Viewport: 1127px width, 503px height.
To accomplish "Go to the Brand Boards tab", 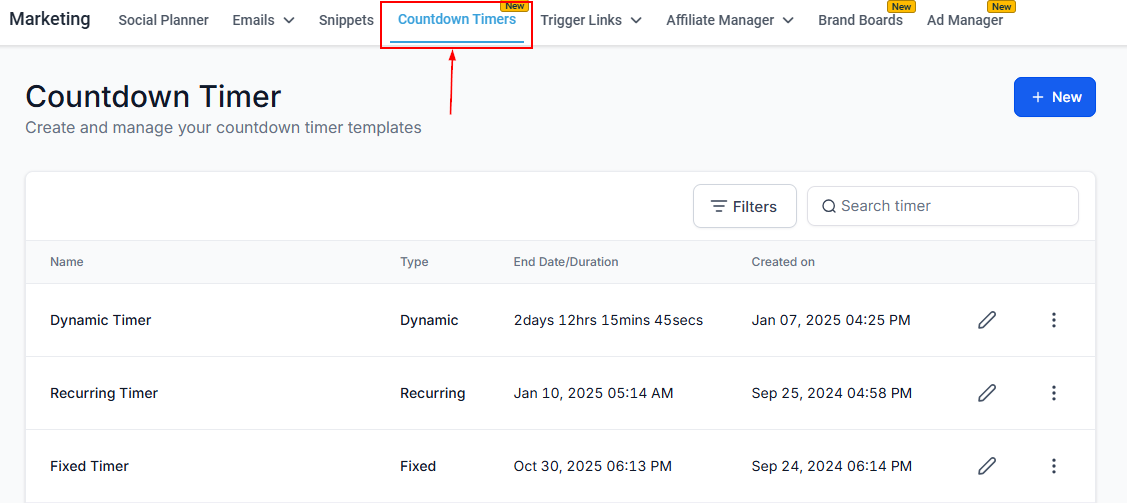I will pyautogui.click(x=860, y=20).
